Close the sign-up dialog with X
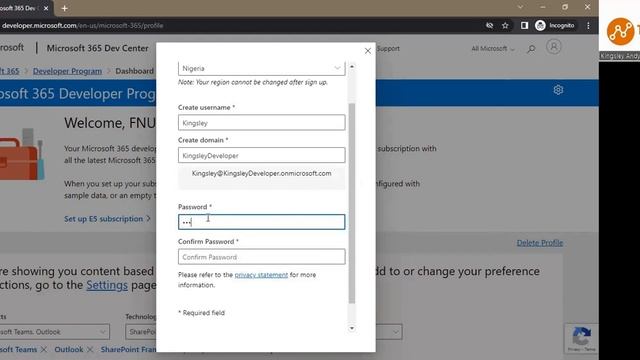Screen dimensions: 640x360 [368, 51]
